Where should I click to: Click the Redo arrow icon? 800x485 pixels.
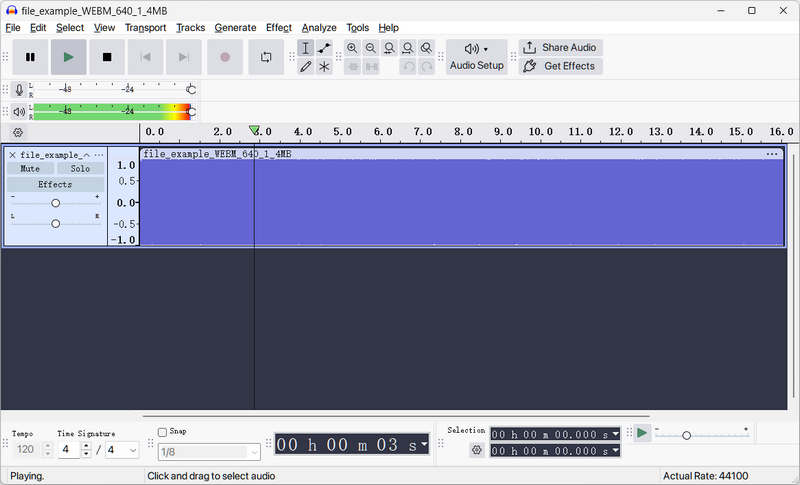(x=427, y=66)
